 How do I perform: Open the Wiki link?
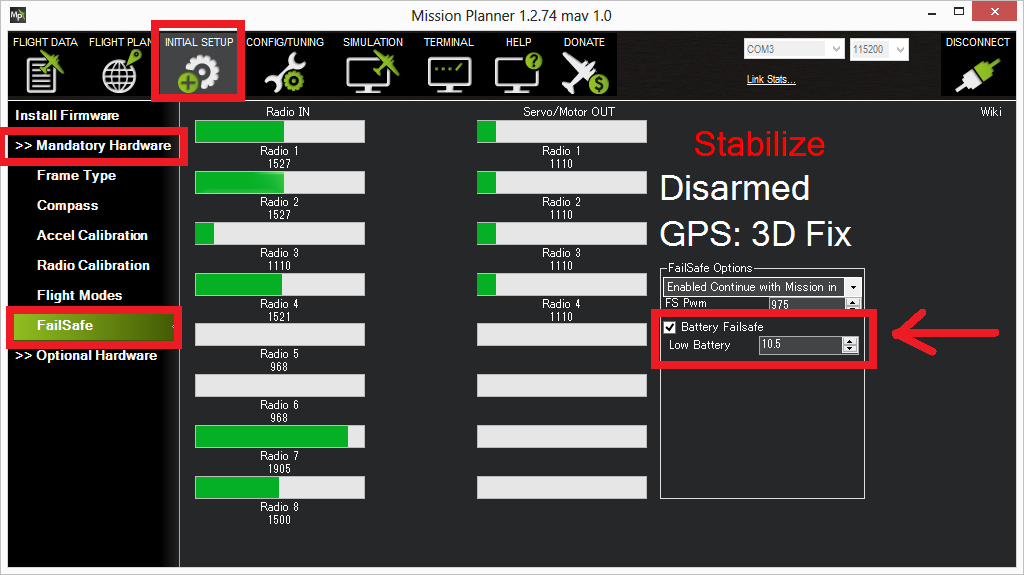tap(990, 112)
